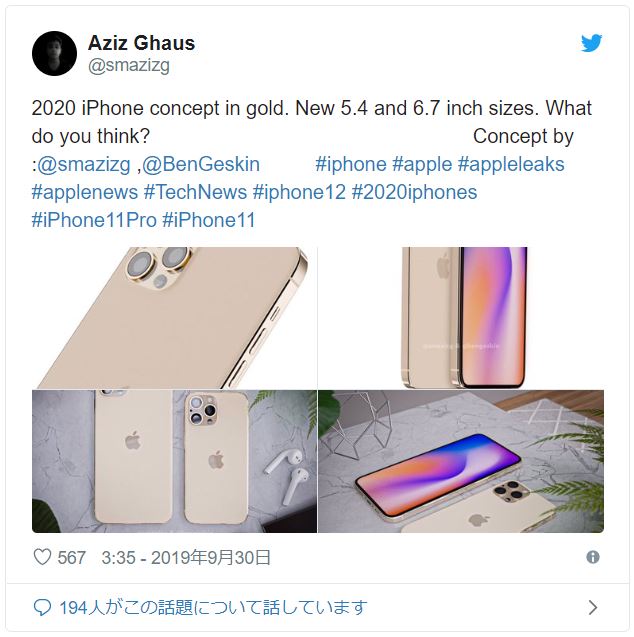View the iPhone on marble table image
This screenshot has height=637, width=634.
point(461,461)
